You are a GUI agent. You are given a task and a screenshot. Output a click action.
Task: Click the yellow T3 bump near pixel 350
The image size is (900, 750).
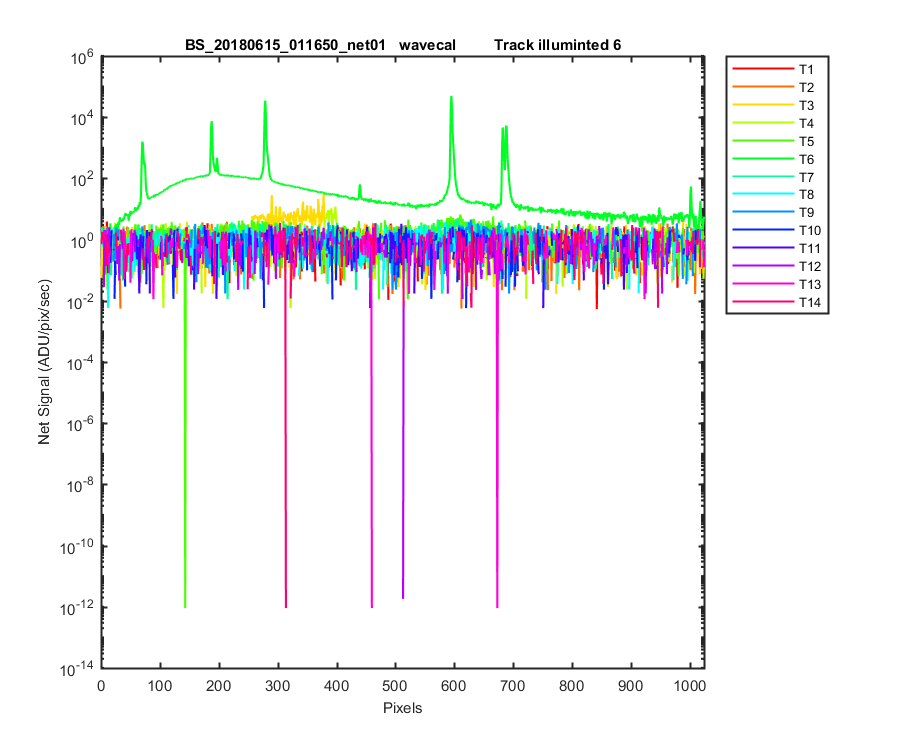296,213
